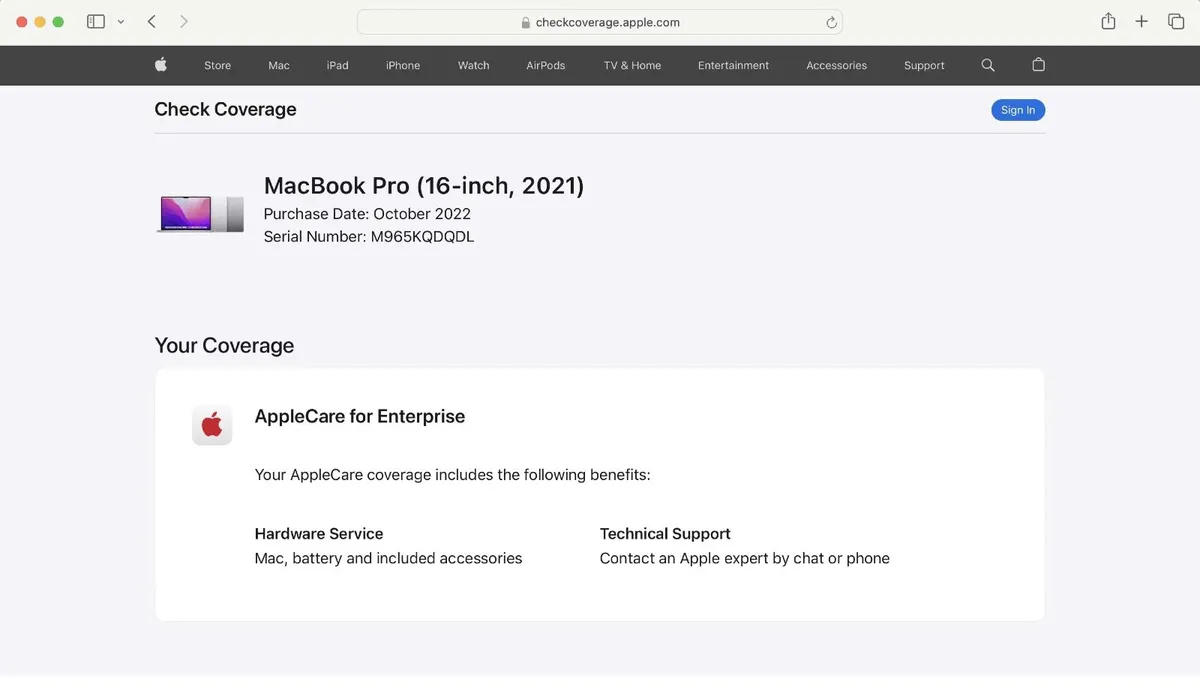Click the AppleCare for Enterprise title
Viewport: 1200px width, 700px height.
tap(360, 416)
